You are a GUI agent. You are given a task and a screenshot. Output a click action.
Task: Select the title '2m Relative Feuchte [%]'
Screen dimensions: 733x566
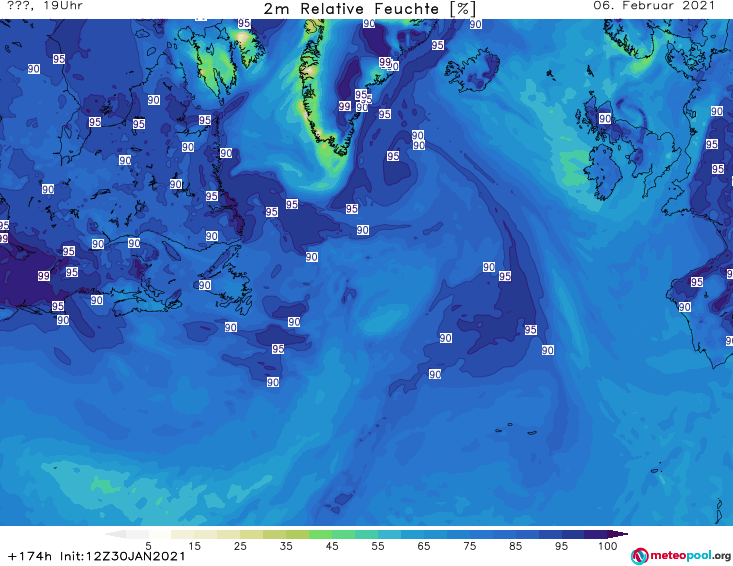[369, 9]
